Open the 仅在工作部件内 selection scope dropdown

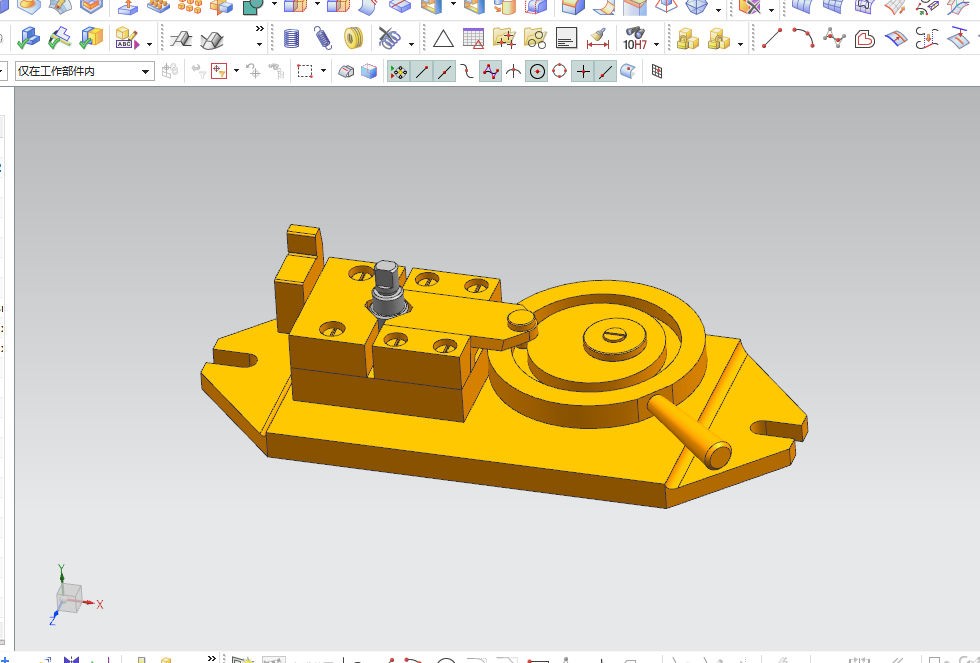point(85,71)
